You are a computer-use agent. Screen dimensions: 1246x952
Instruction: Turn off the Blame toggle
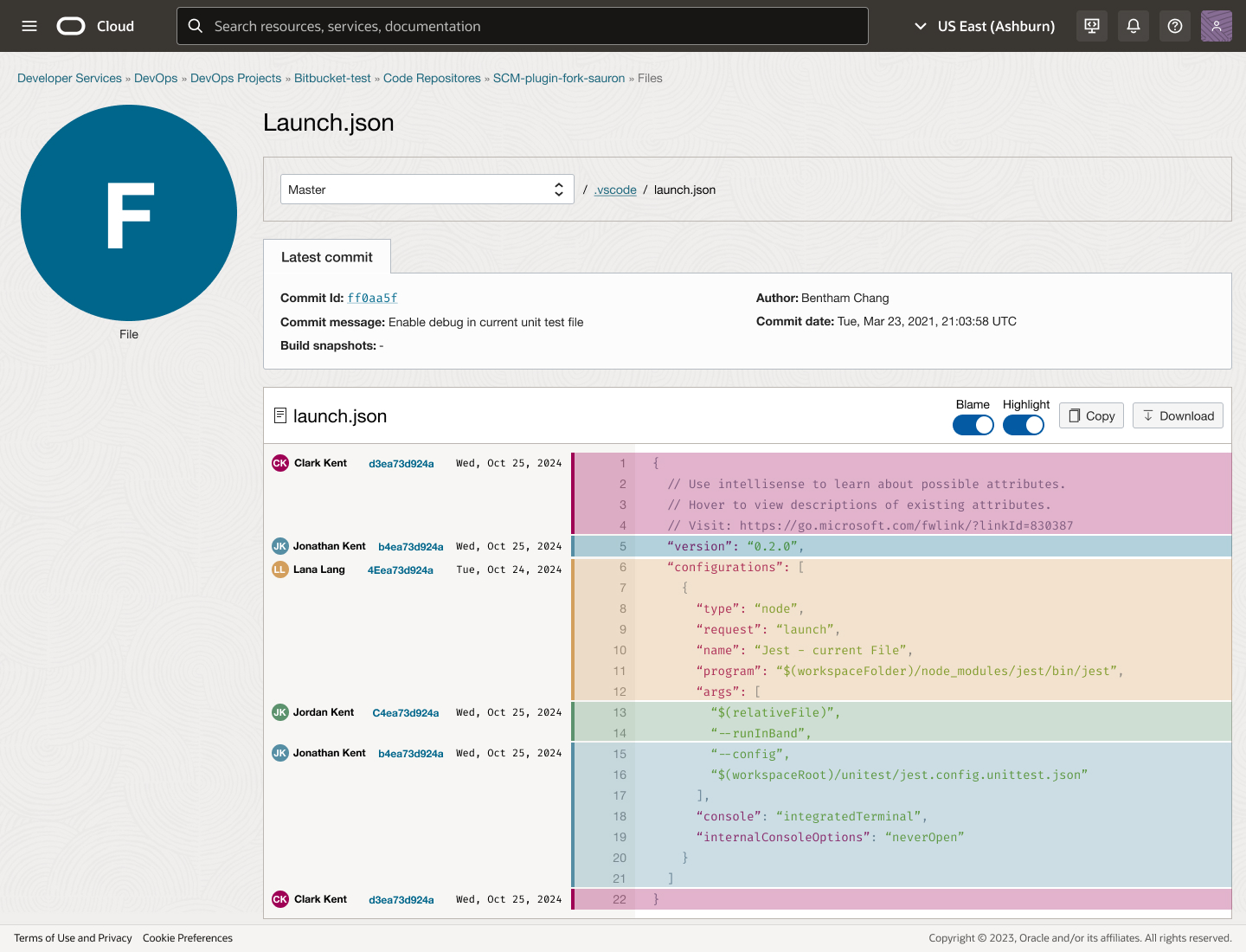(x=973, y=425)
